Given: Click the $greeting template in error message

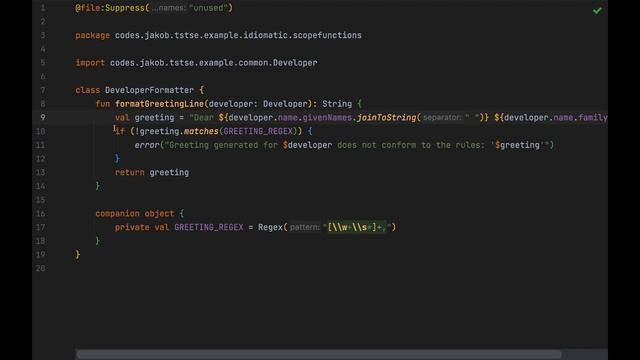Looking at the screenshot, I should coord(517,145).
